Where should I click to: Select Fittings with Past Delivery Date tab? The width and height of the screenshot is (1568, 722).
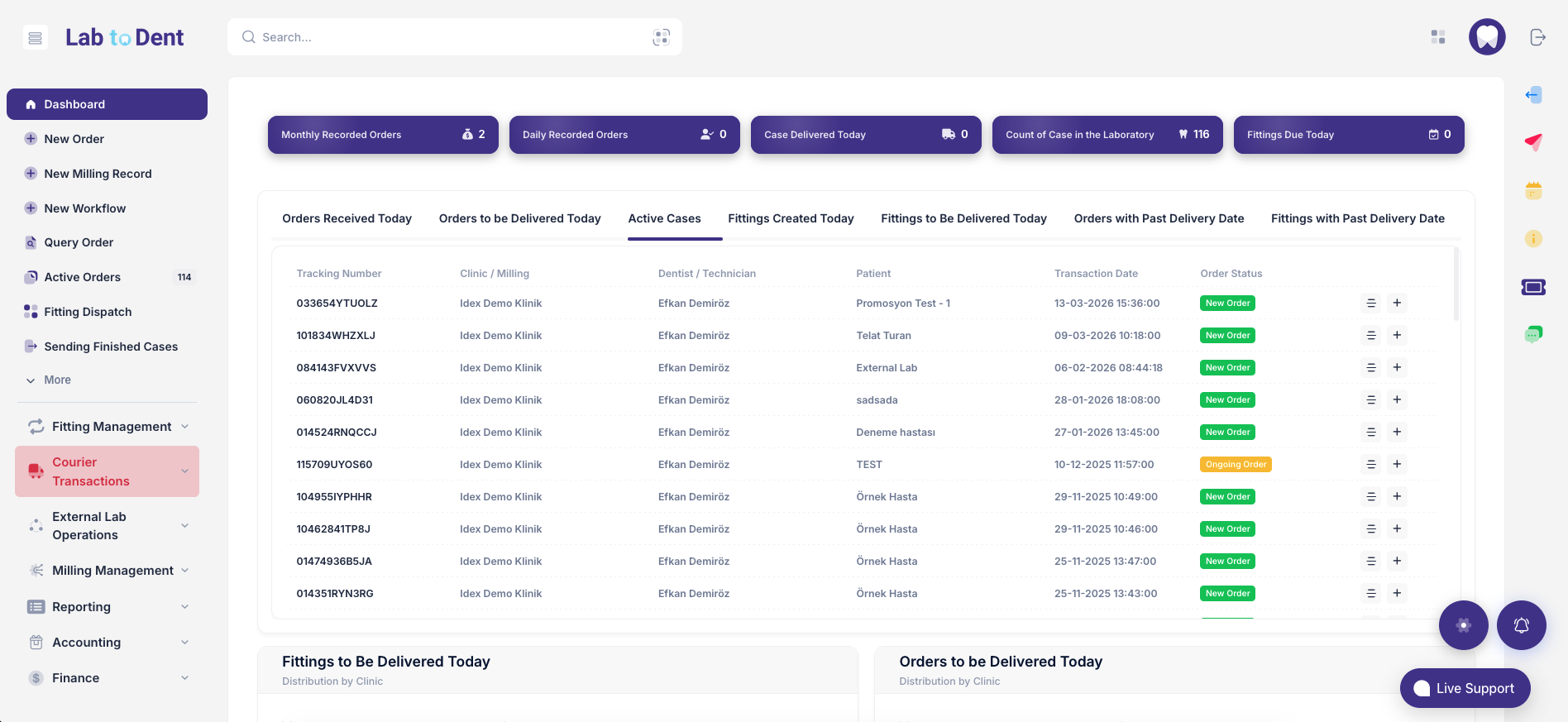pyautogui.click(x=1357, y=218)
